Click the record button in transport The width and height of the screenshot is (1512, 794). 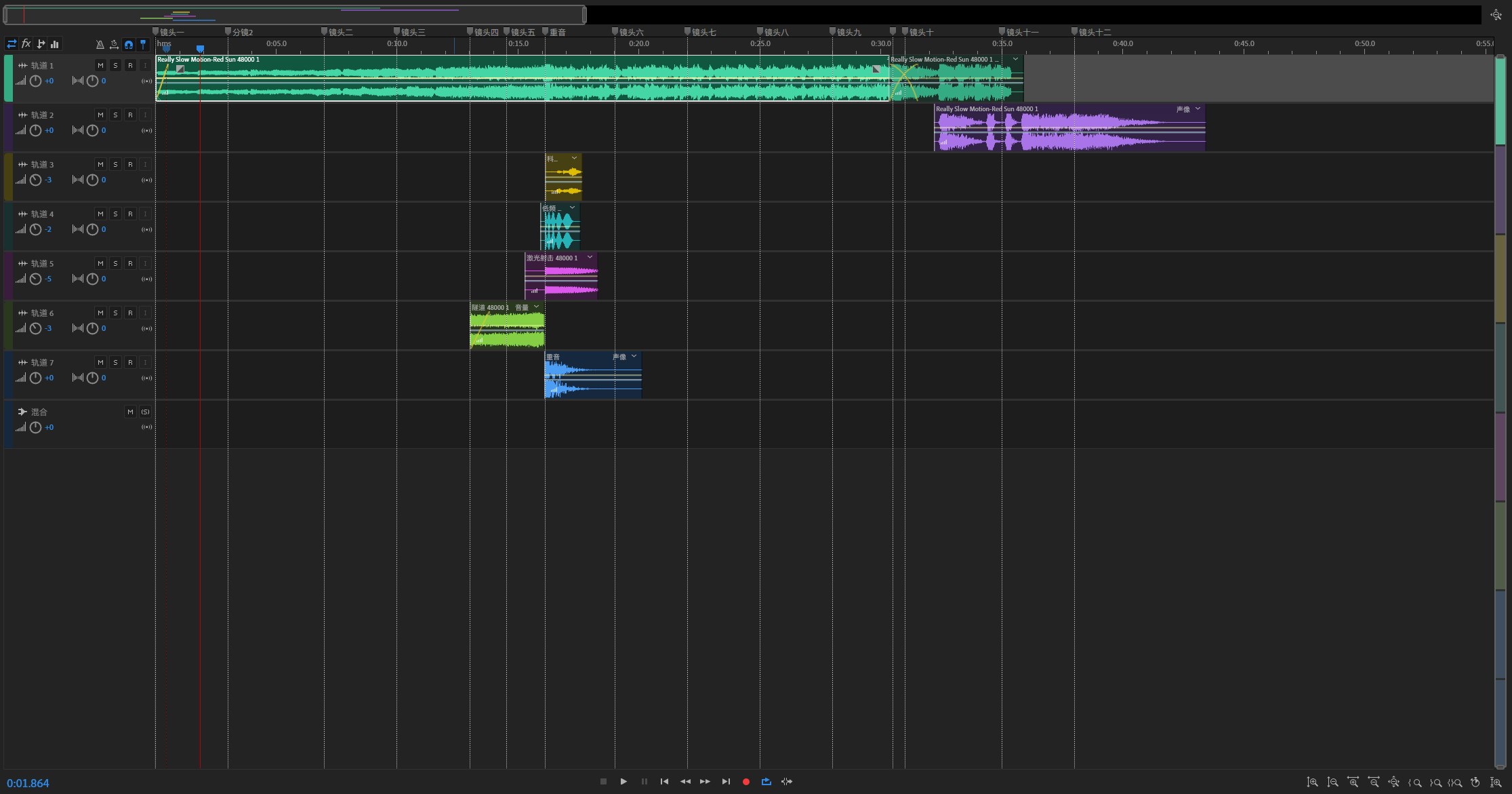pos(746,782)
